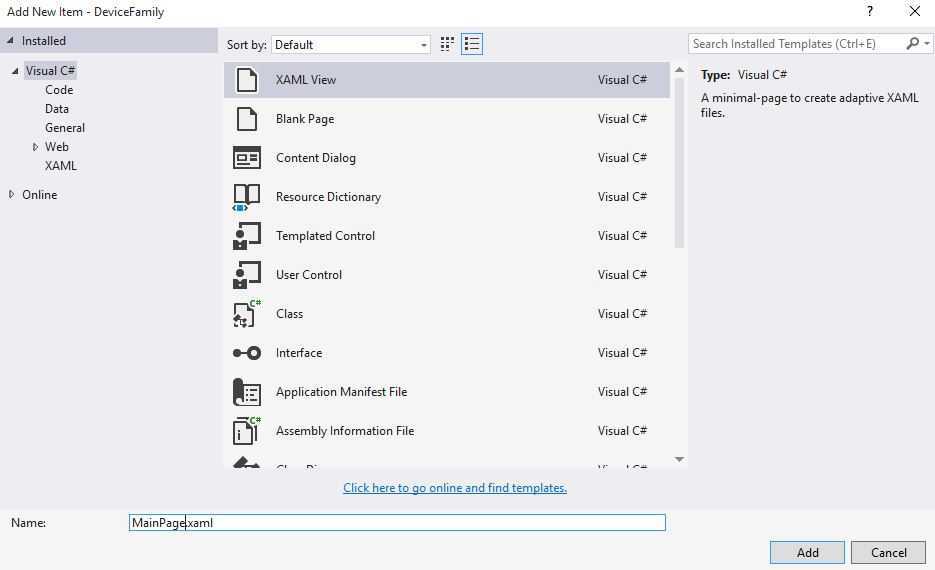The height and width of the screenshot is (570, 935).
Task: Open the help question mark
Action: (870, 11)
